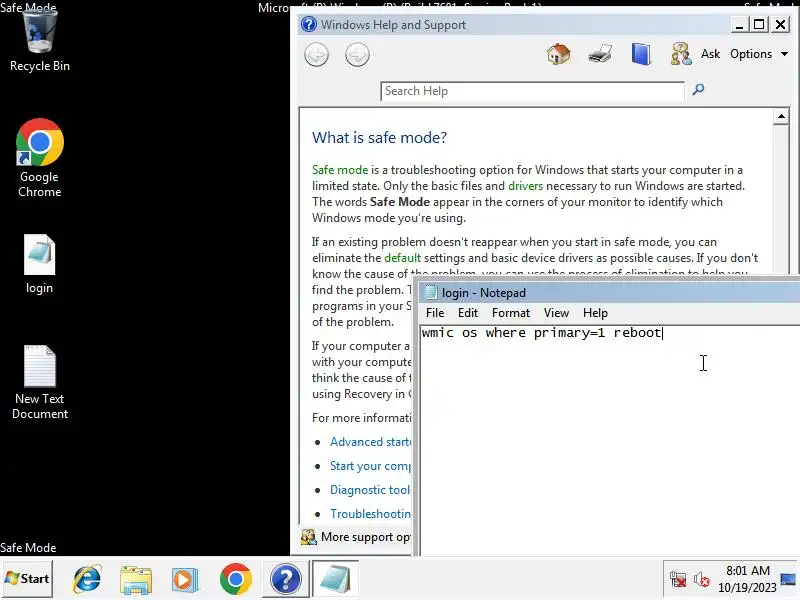The height and width of the screenshot is (600, 800).
Task: Maximize the Windows Help and Support window
Action: pos(759,24)
